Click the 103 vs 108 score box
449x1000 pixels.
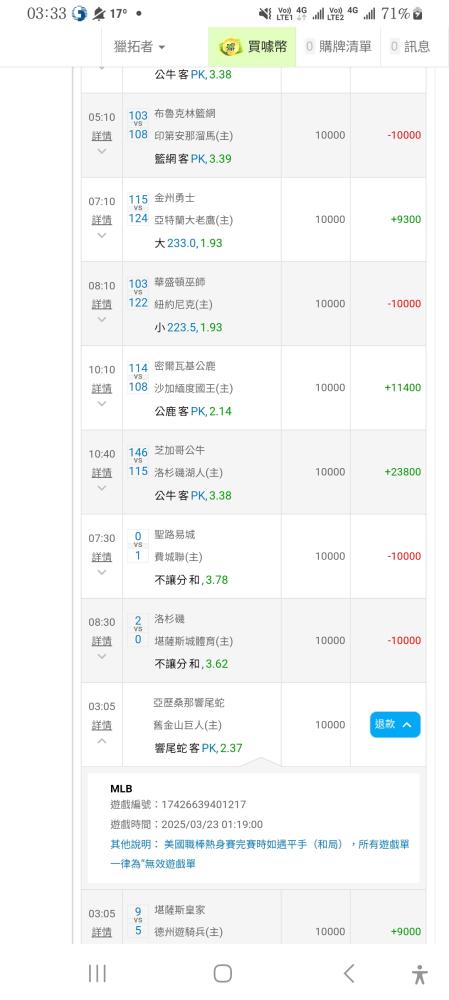(x=138, y=125)
